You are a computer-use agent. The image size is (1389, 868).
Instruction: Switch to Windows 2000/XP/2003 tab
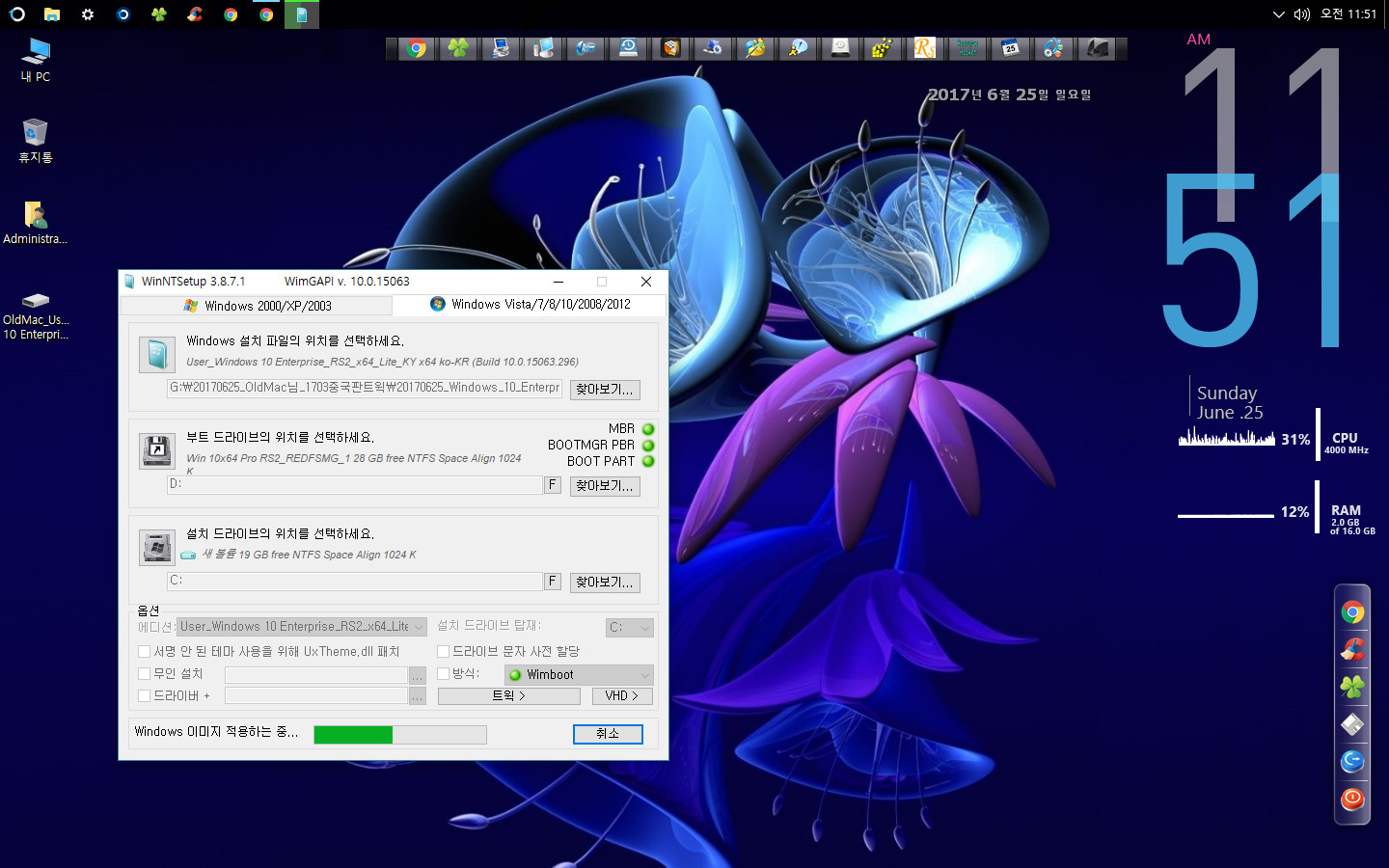(258, 306)
